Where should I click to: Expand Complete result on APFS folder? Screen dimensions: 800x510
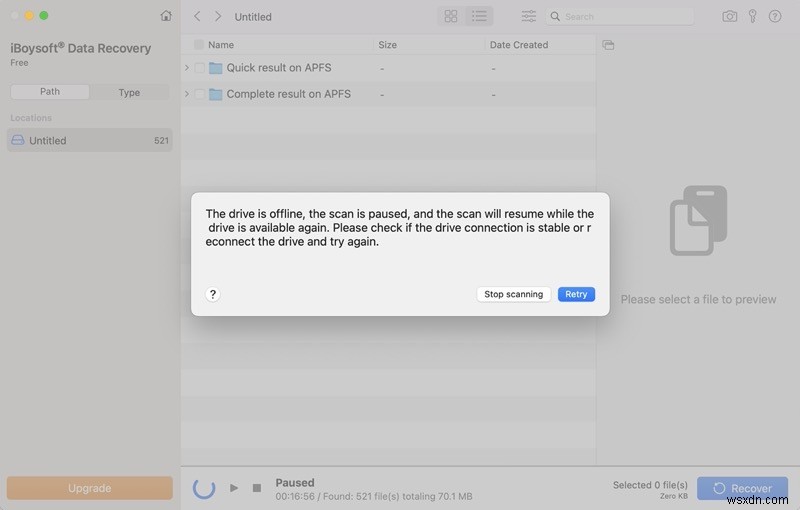point(187,94)
